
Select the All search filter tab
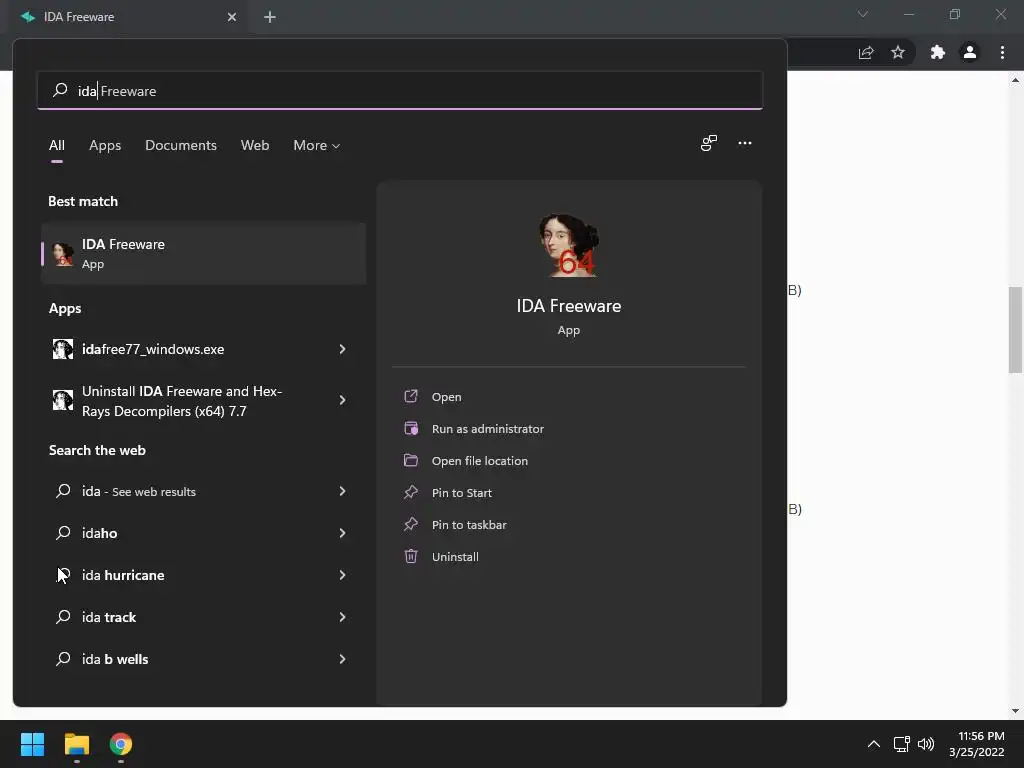click(57, 146)
